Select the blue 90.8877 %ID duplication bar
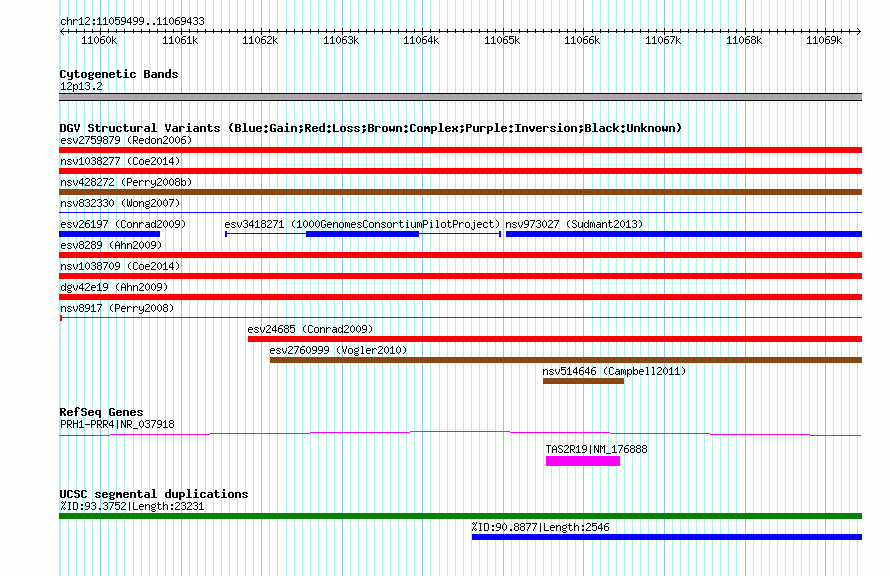 (667, 537)
